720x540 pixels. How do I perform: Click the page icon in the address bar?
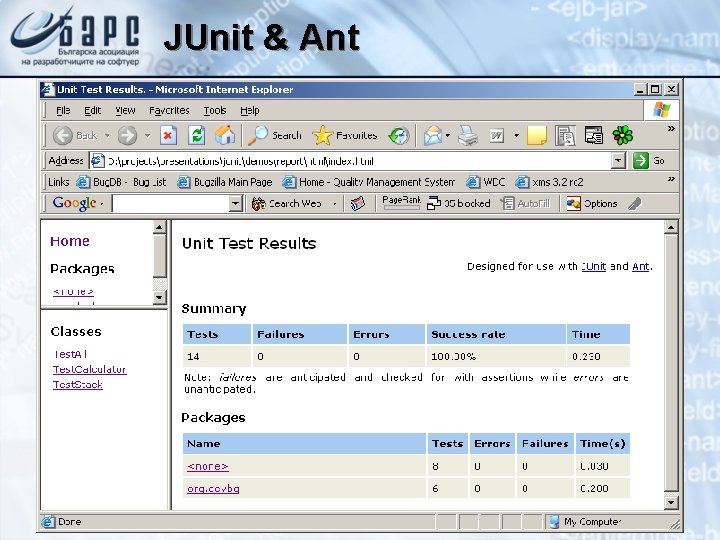[x=97, y=161]
